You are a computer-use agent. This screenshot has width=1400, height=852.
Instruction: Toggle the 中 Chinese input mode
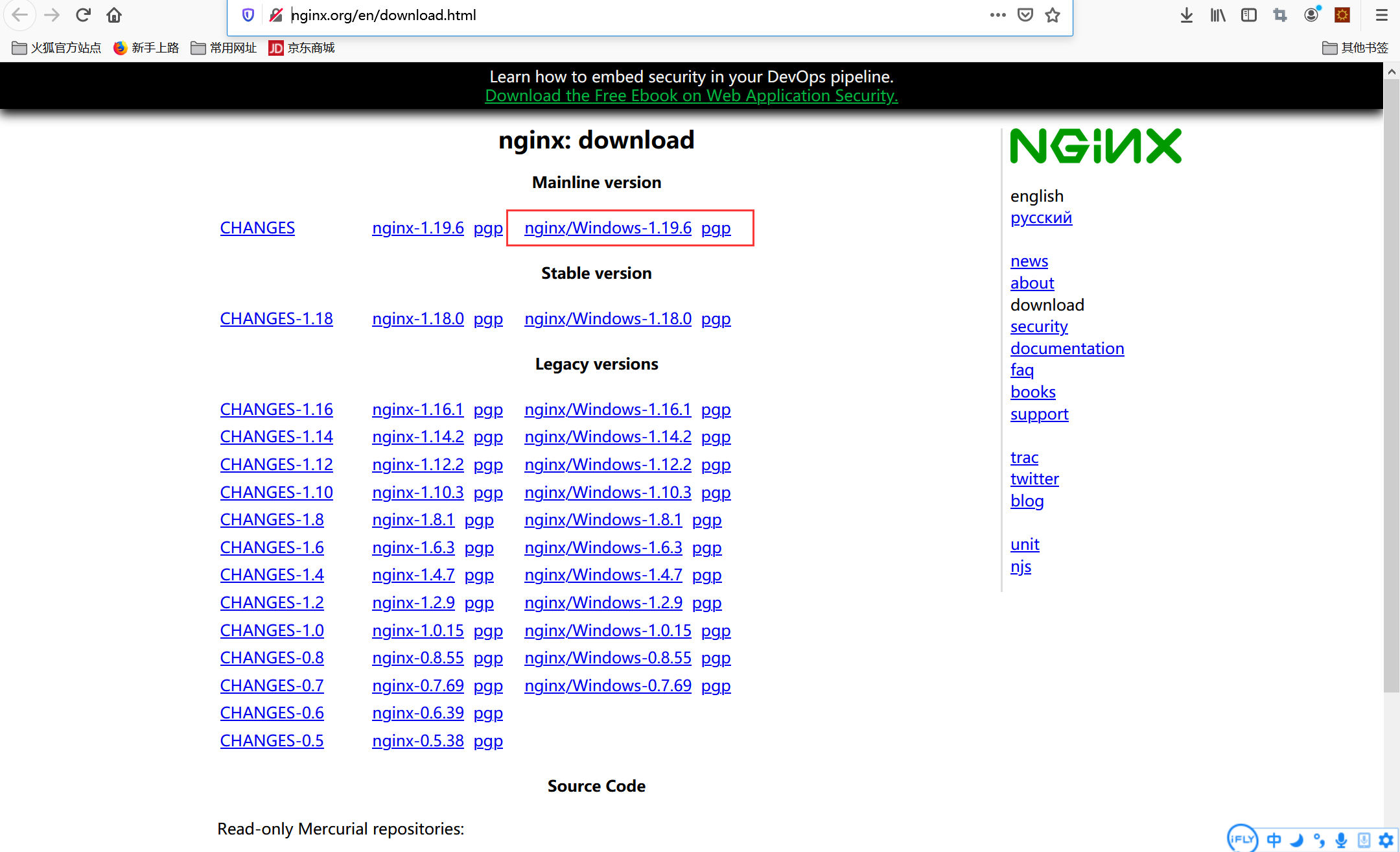tap(1274, 840)
